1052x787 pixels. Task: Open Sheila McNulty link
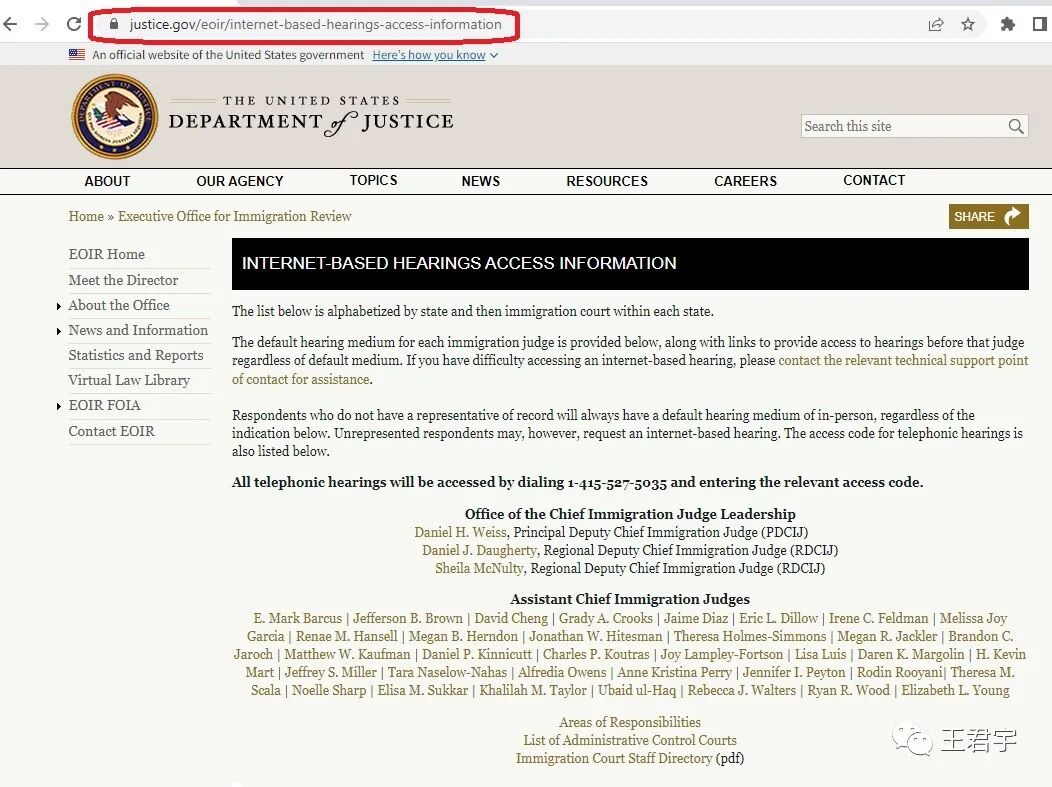pyautogui.click(x=479, y=569)
